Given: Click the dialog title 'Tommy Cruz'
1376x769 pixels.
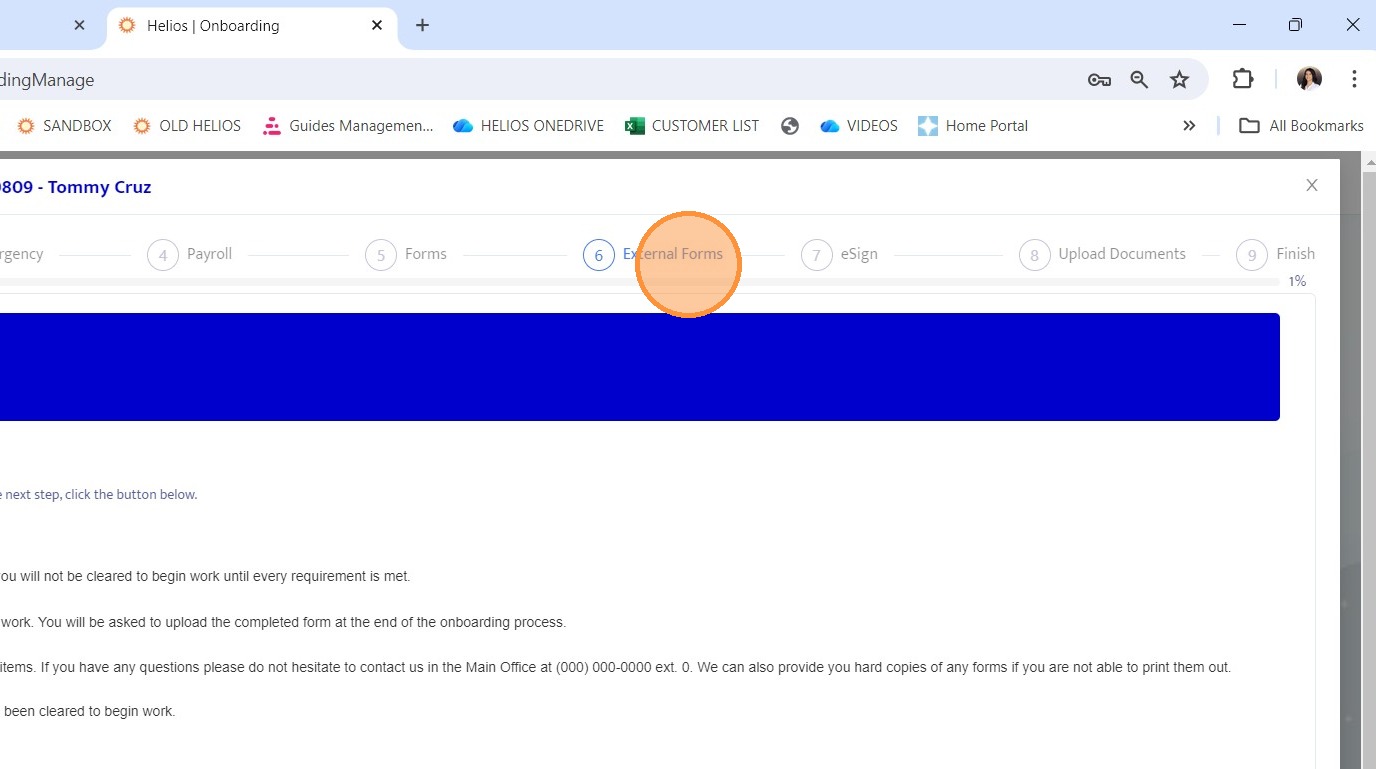Looking at the screenshot, I should click(x=99, y=187).
